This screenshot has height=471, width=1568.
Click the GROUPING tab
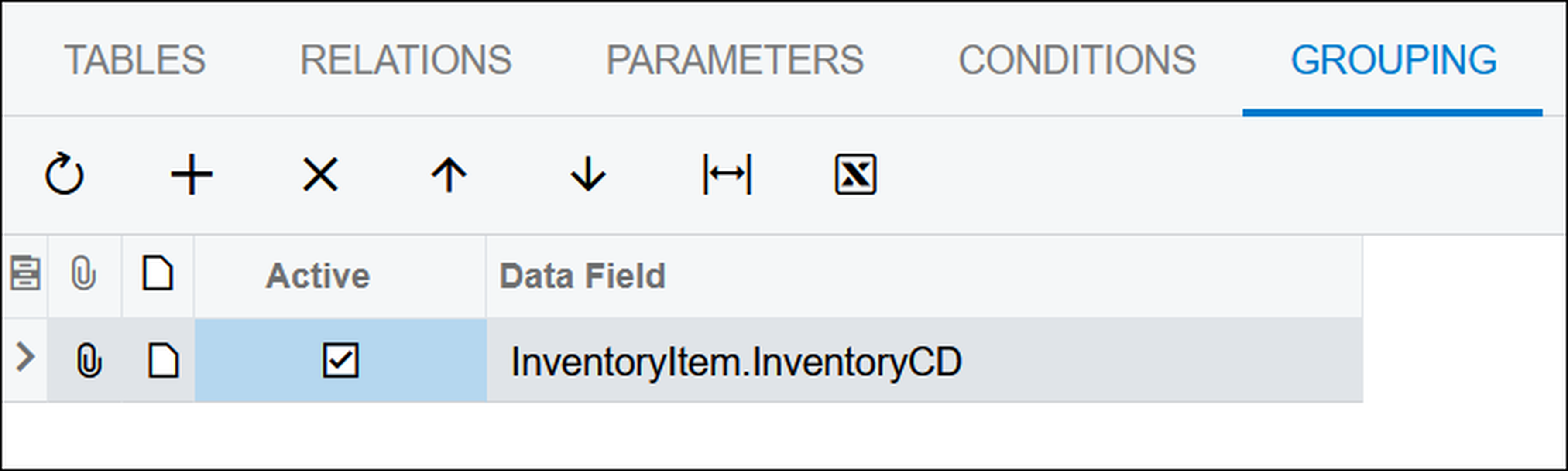1393,60
